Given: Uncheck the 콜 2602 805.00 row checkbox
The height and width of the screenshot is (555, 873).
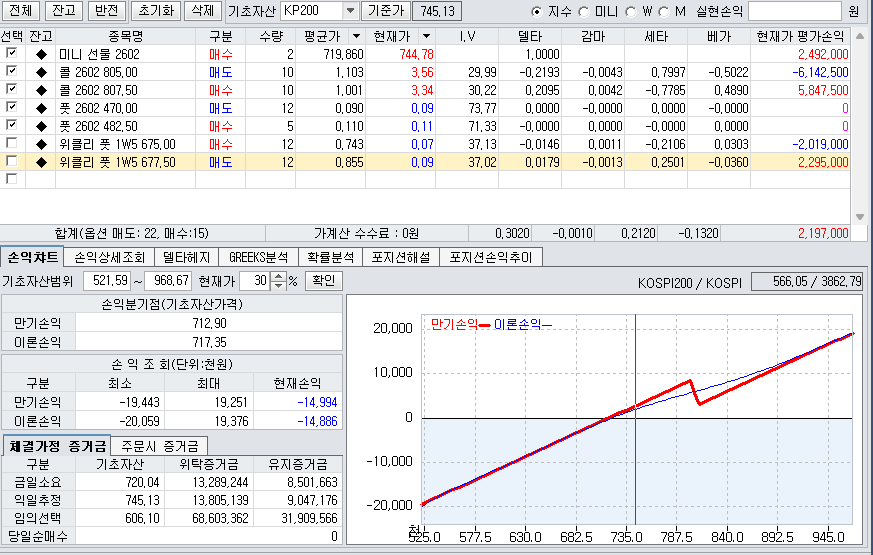Looking at the screenshot, I should pos(11,71).
